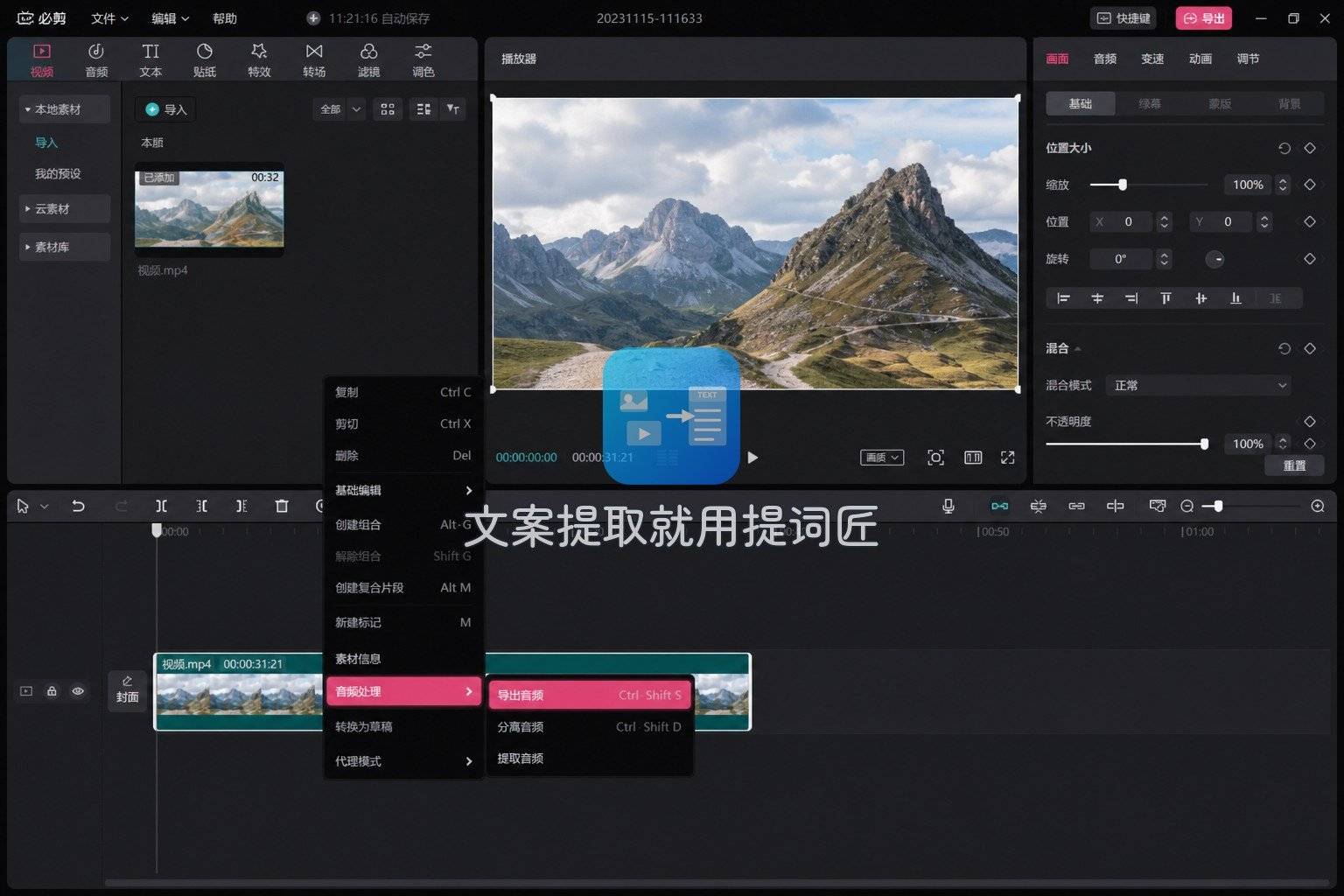Click the 导入 import button
The width and height of the screenshot is (1344, 896).
point(165,109)
